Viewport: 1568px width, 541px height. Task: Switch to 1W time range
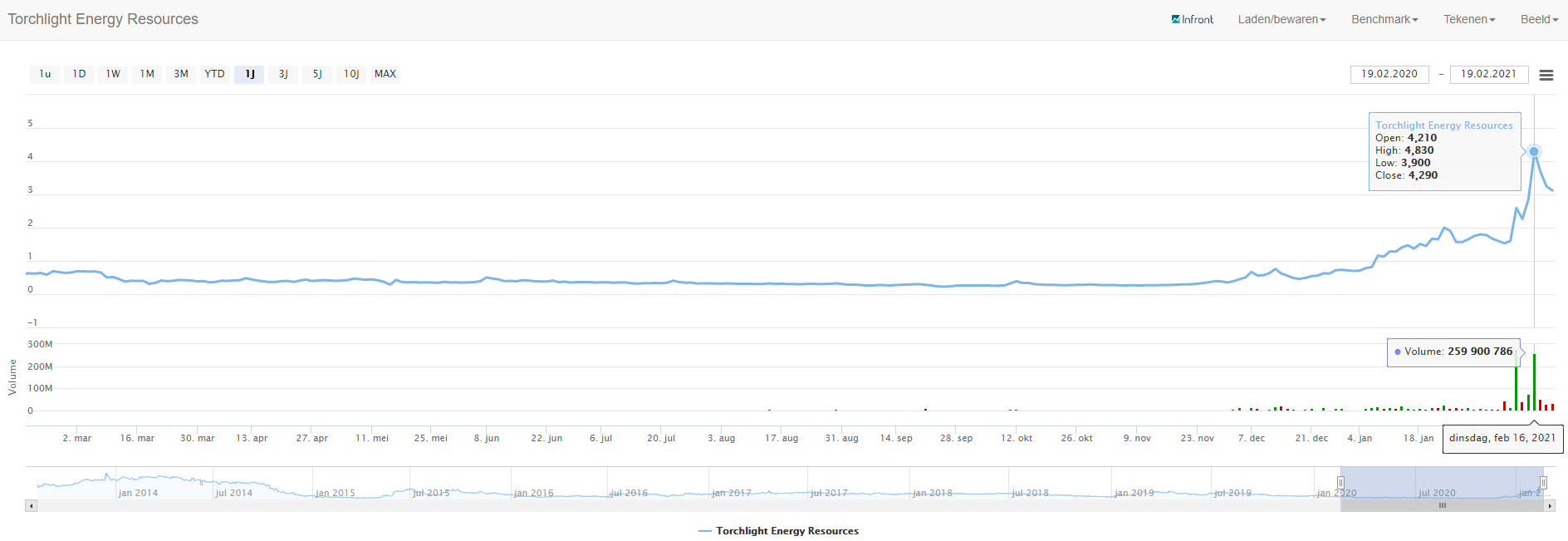coord(113,74)
